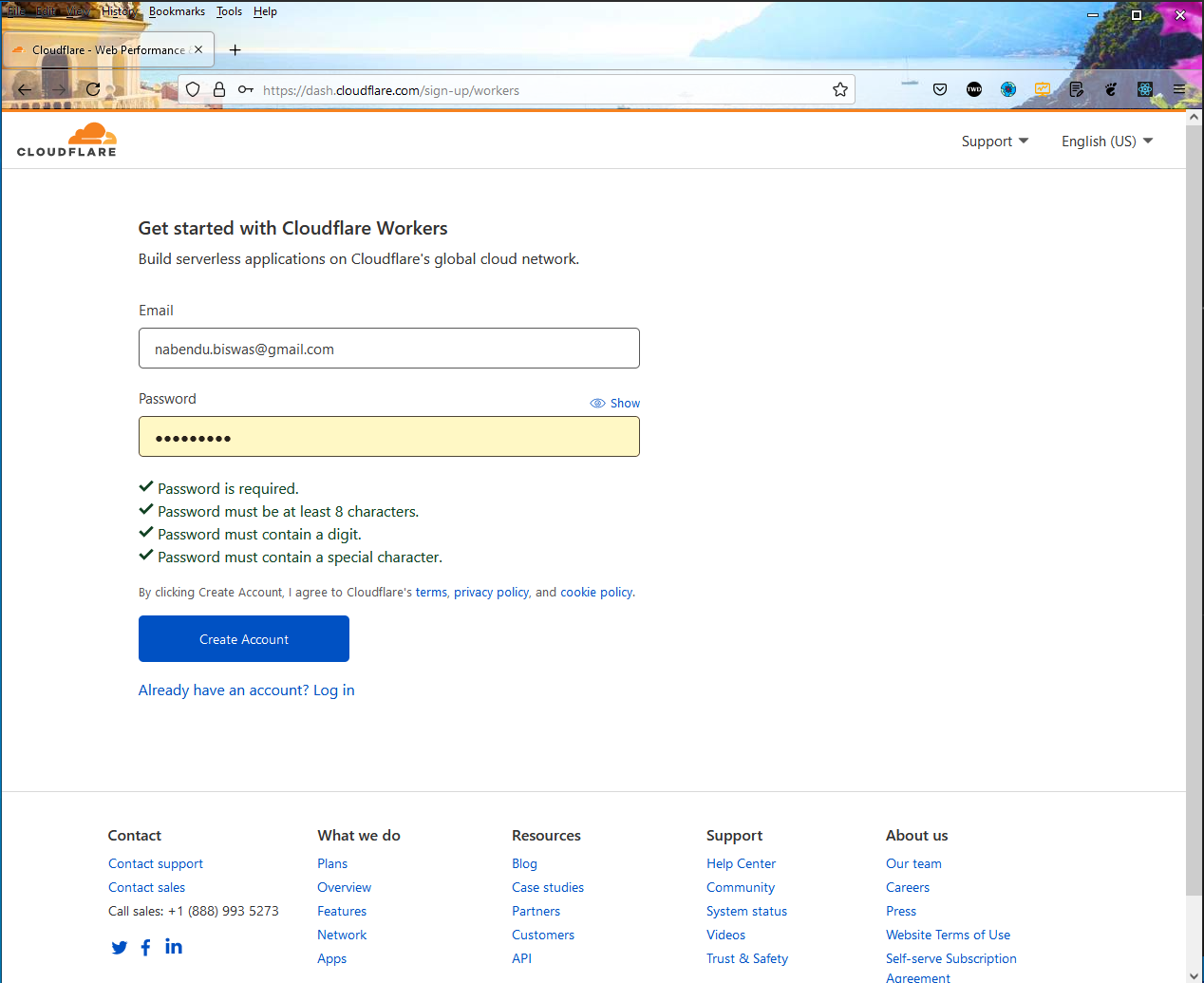Click the padlock site security icon
Image resolution: width=1204 pixels, height=983 pixels.
pyautogui.click(x=219, y=89)
